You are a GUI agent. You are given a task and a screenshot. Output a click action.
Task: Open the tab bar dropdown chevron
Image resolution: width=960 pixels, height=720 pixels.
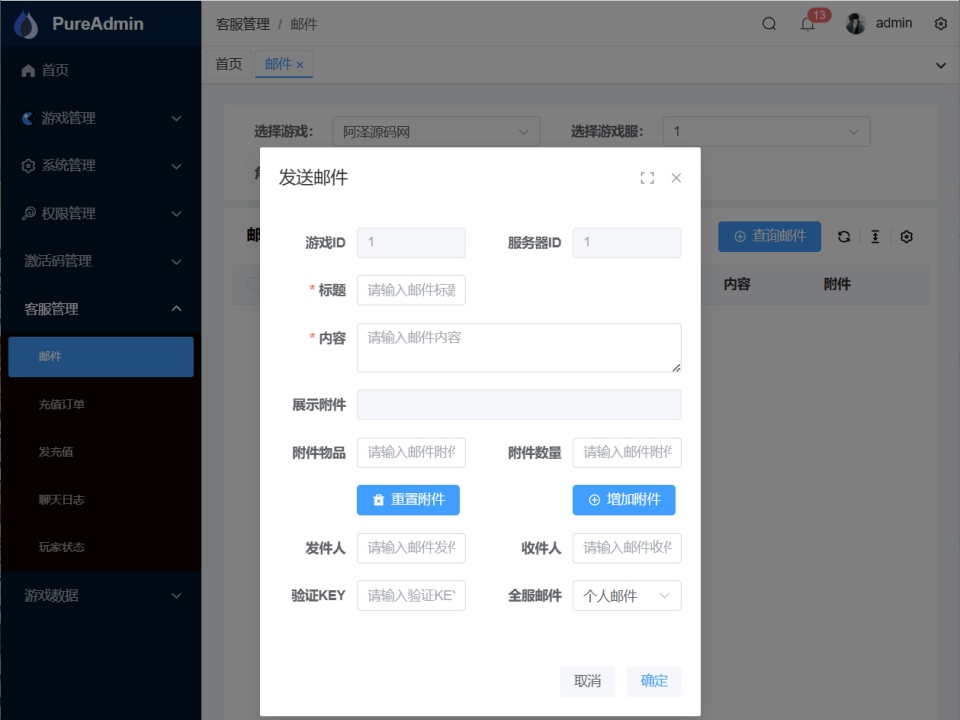[941, 65]
